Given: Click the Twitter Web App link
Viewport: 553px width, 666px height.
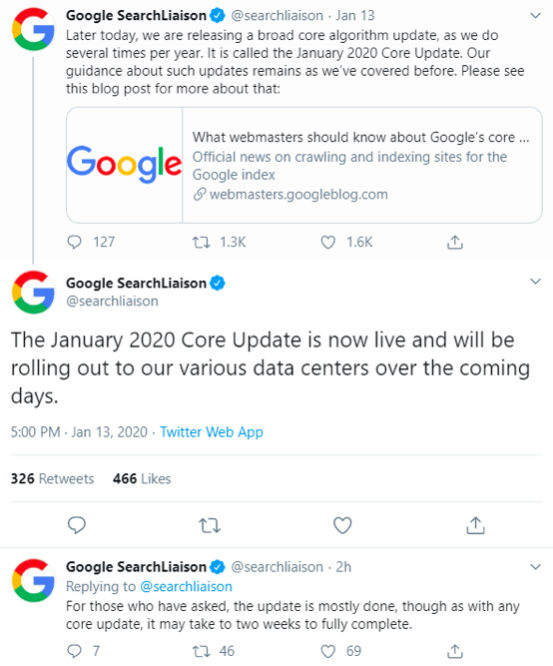Looking at the screenshot, I should 212,432.
